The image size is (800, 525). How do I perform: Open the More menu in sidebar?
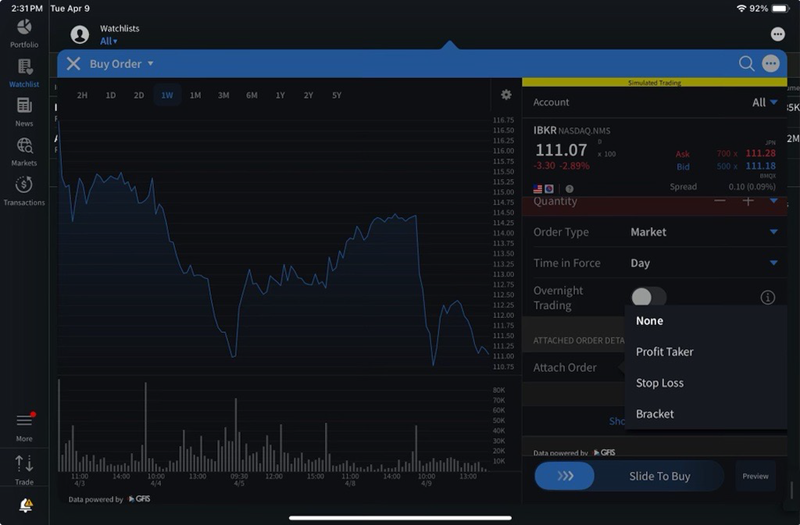pyautogui.click(x=24, y=427)
